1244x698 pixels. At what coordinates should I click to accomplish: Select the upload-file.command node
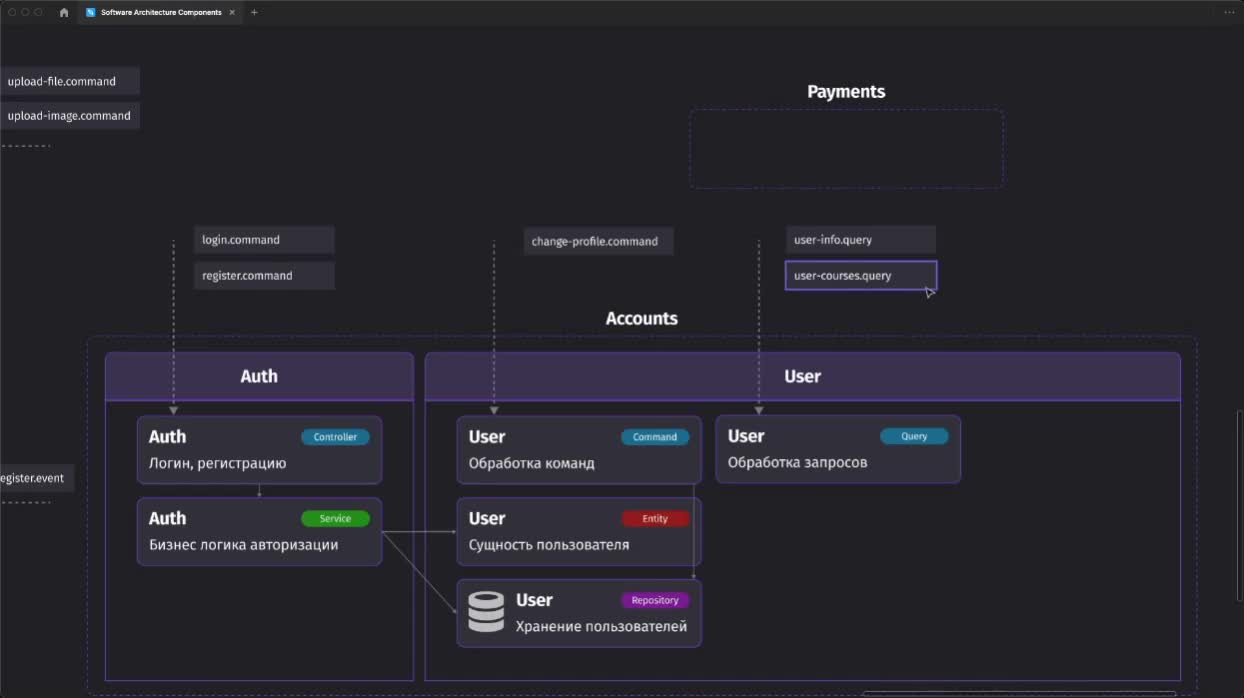(x=70, y=81)
